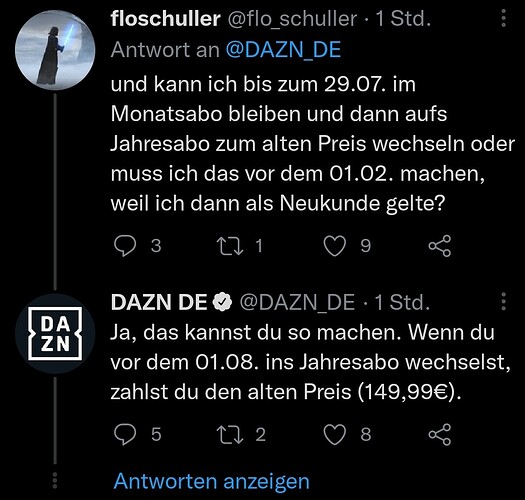Open more options for DAZN DE's tweet
The width and height of the screenshot is (525, 500).
(x=503, y=301)
